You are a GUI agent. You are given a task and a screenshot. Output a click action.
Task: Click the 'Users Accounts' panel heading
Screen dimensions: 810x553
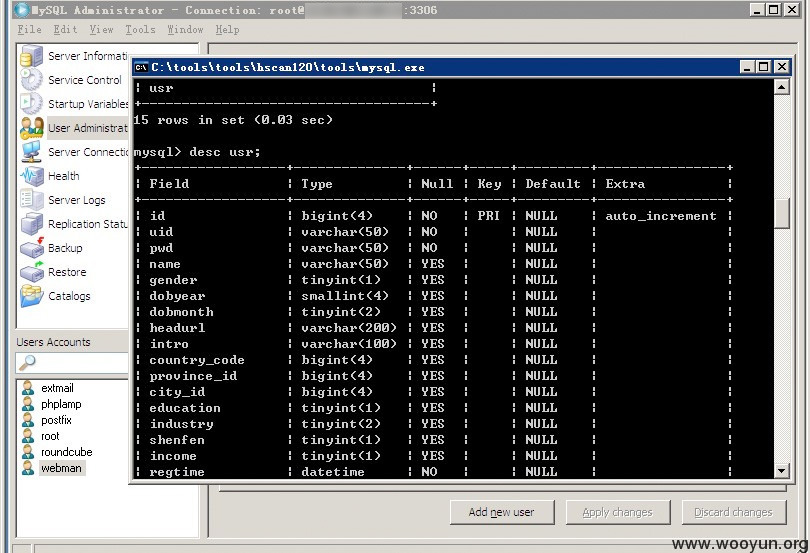53,342
